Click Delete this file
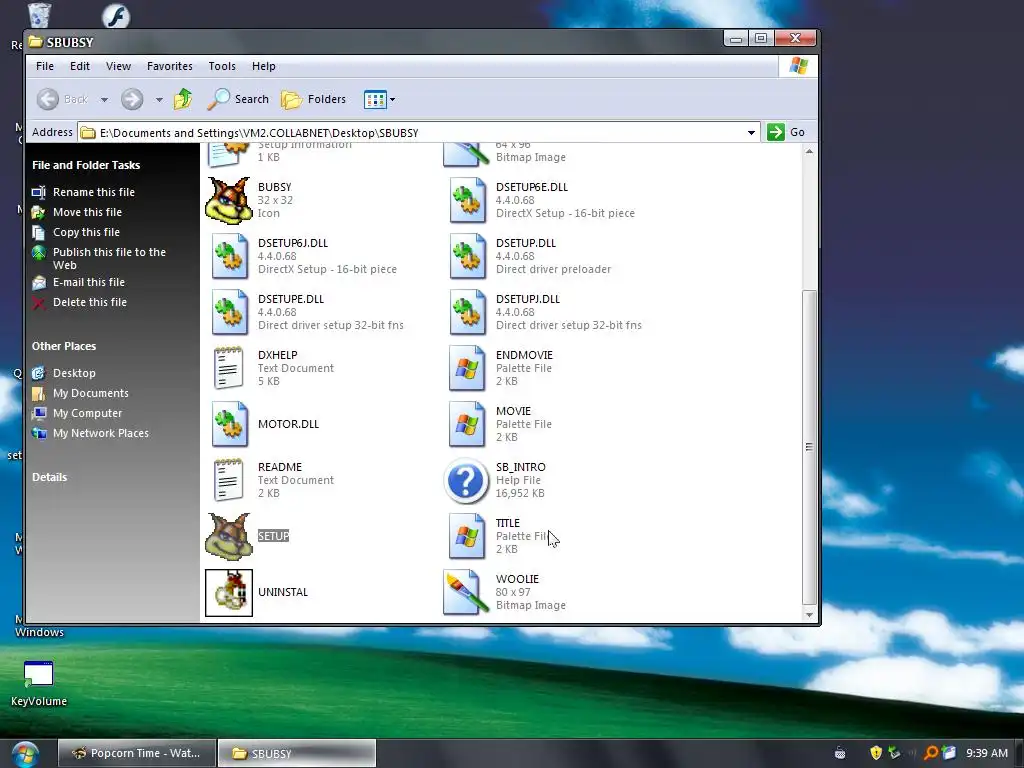This screenshot has width=1024, height=768. 89,302
